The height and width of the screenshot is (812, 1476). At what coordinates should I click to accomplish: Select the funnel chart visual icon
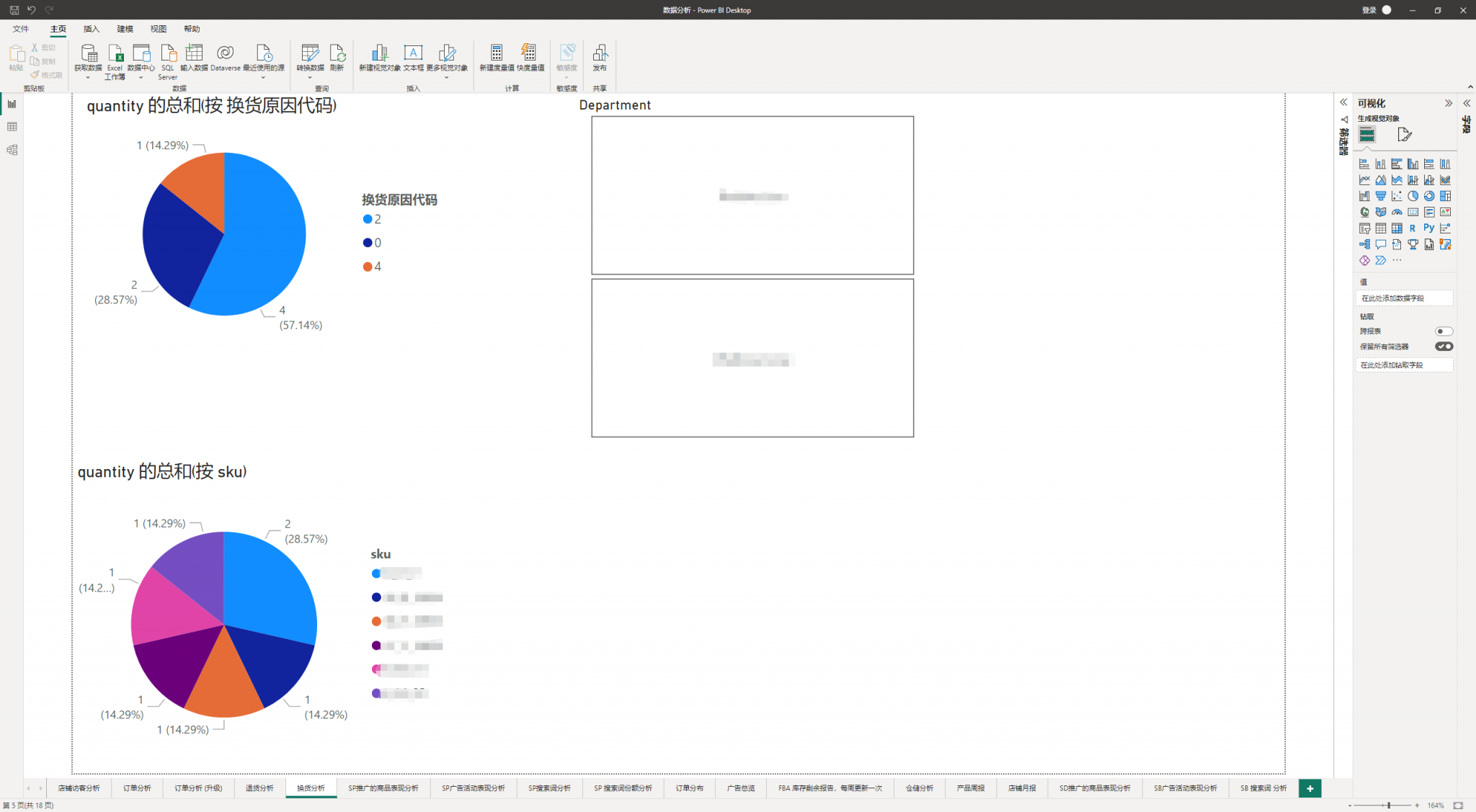click(x=1380, y=196)
